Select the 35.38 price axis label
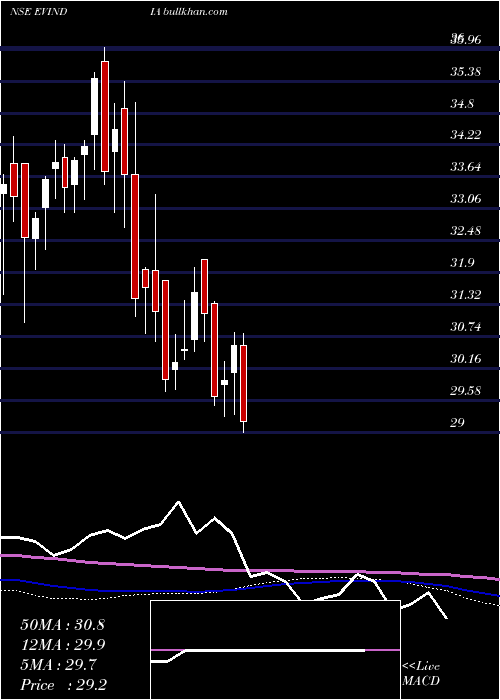 click(x=466, y=71)
